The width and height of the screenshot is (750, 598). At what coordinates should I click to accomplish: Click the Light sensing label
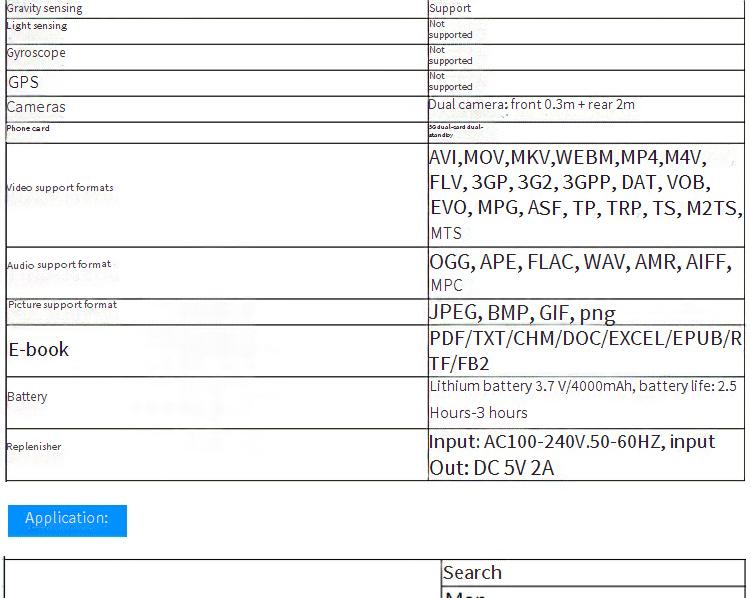[37, 26]
